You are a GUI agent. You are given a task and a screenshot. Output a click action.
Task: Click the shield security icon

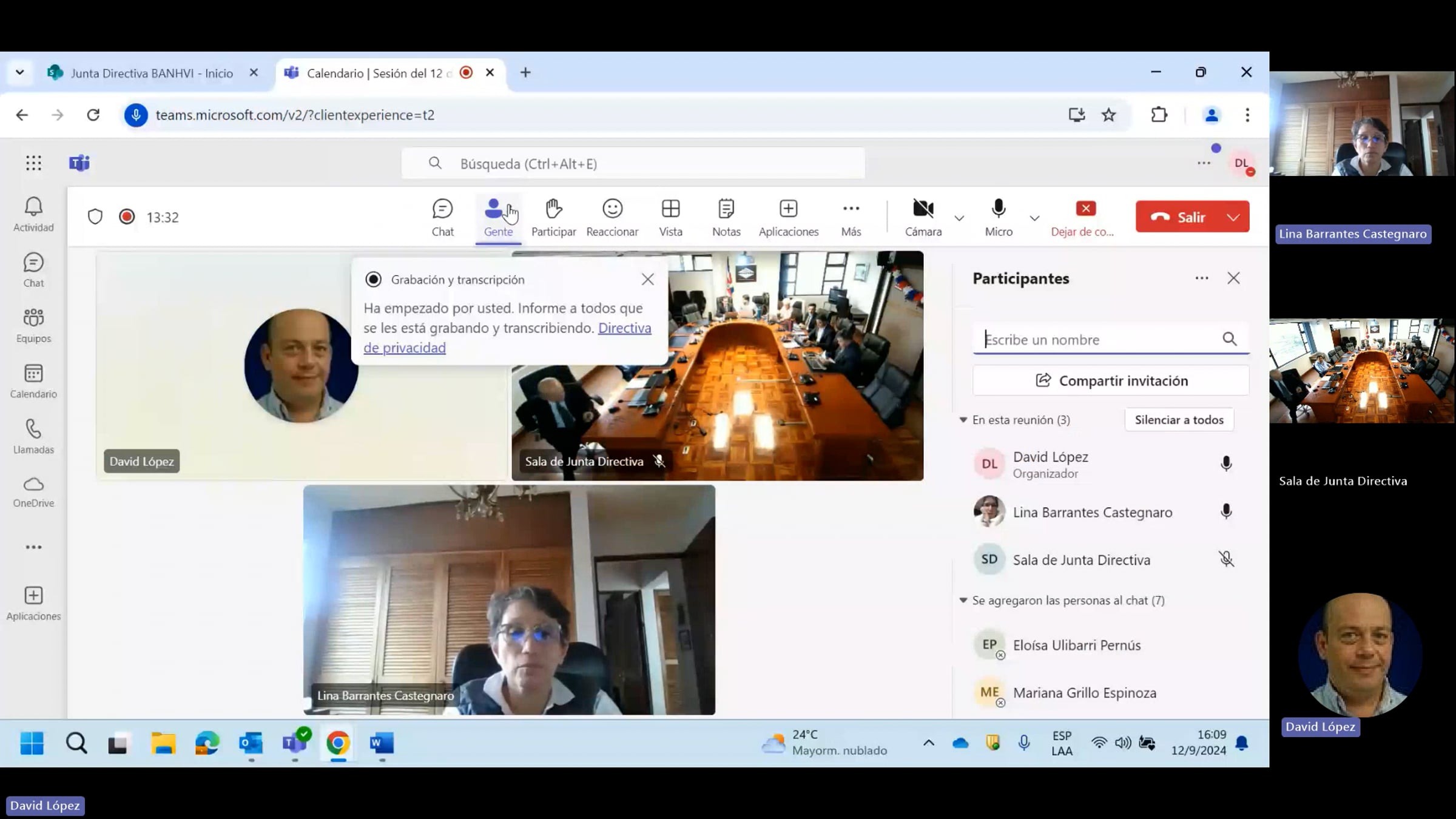tap(95, 217)
